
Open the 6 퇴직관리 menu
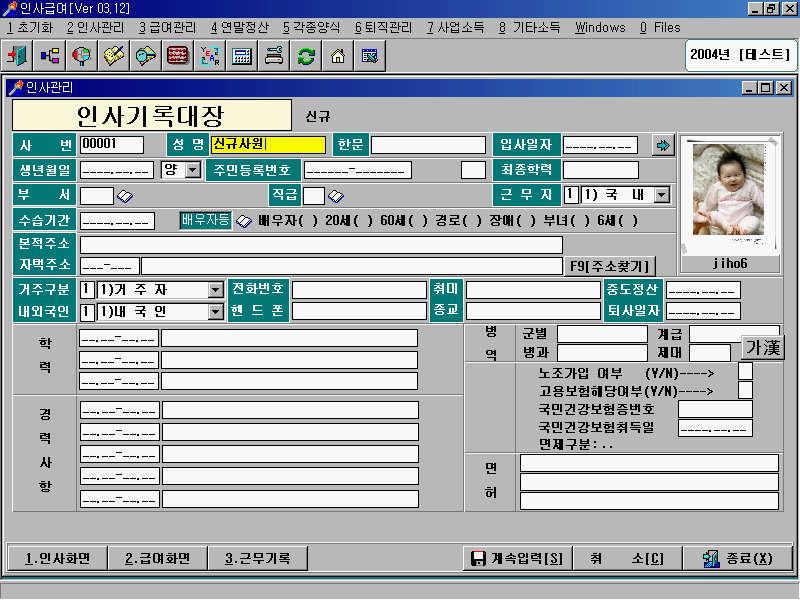(385, 27)
